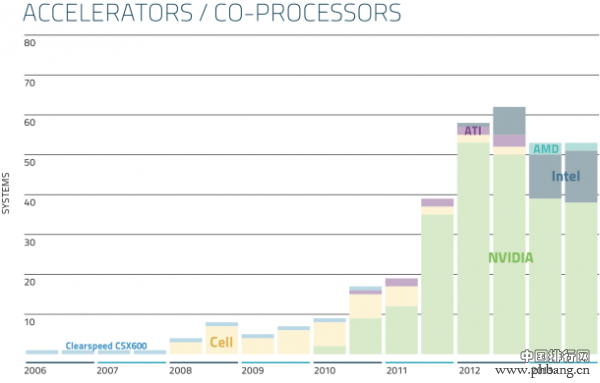The width and height of the screenshot is (600, 383).
Task: Click the 50 y-axis value
Action: [x=30, y=162]
